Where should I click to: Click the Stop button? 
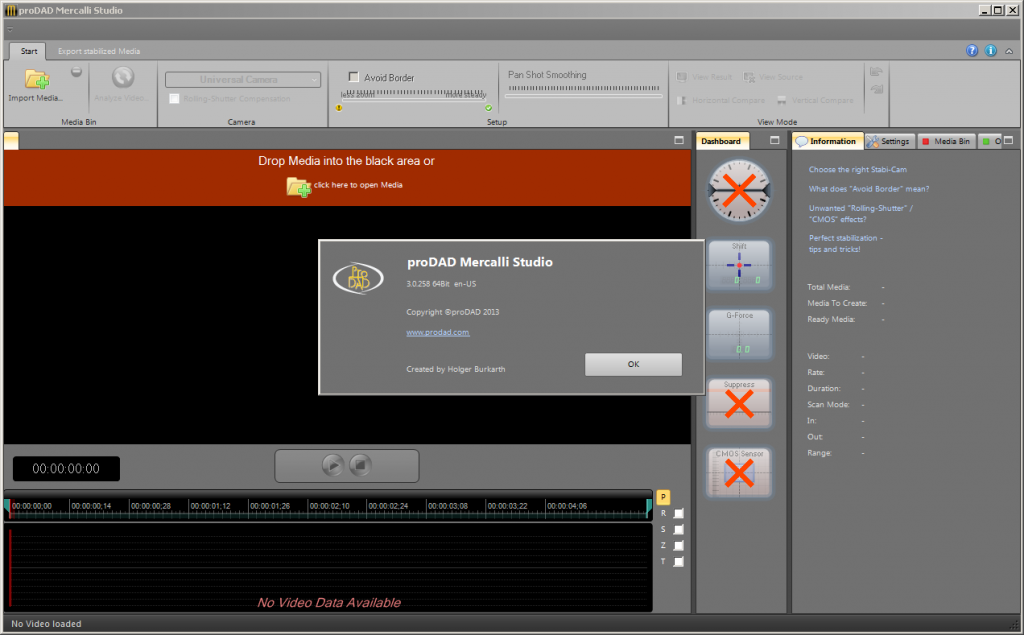tap(360, 465)
